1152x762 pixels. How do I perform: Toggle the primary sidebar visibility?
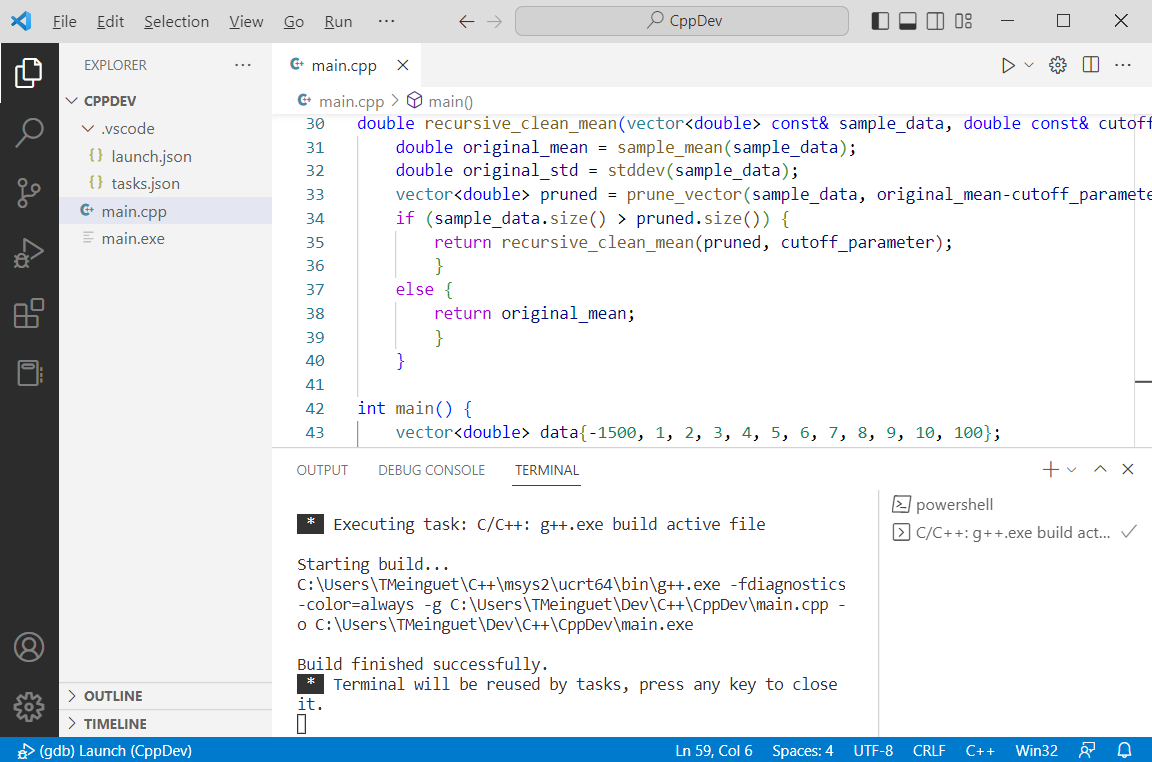pos(879,20)
